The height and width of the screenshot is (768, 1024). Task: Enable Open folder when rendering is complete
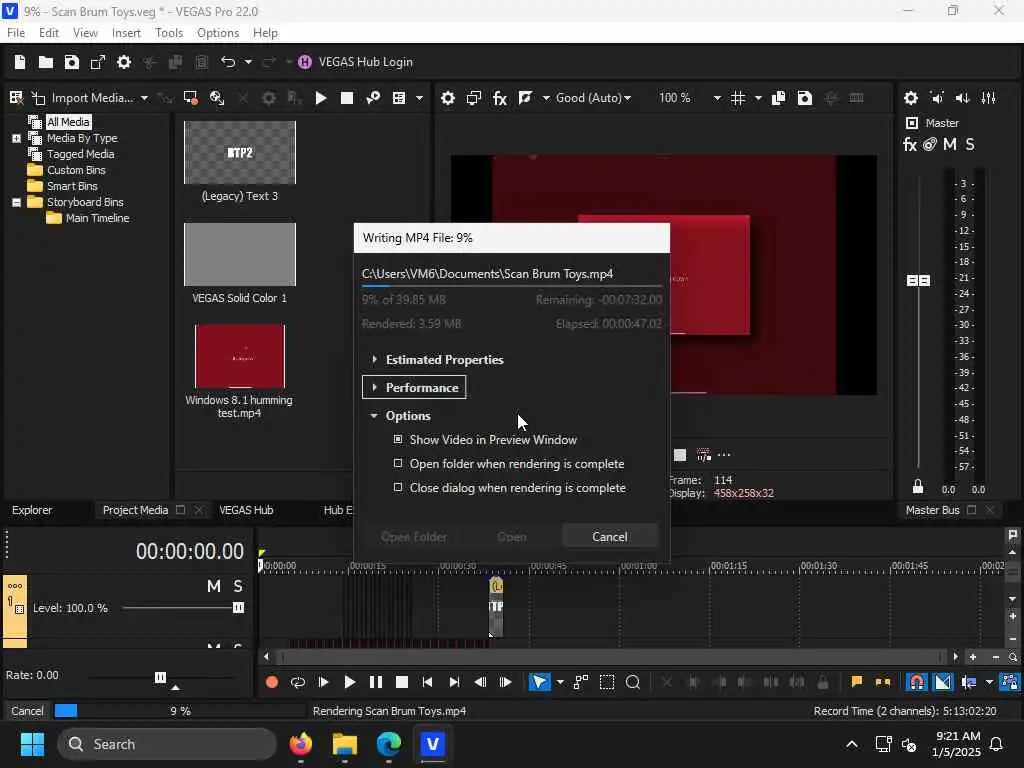coord(398,464)
